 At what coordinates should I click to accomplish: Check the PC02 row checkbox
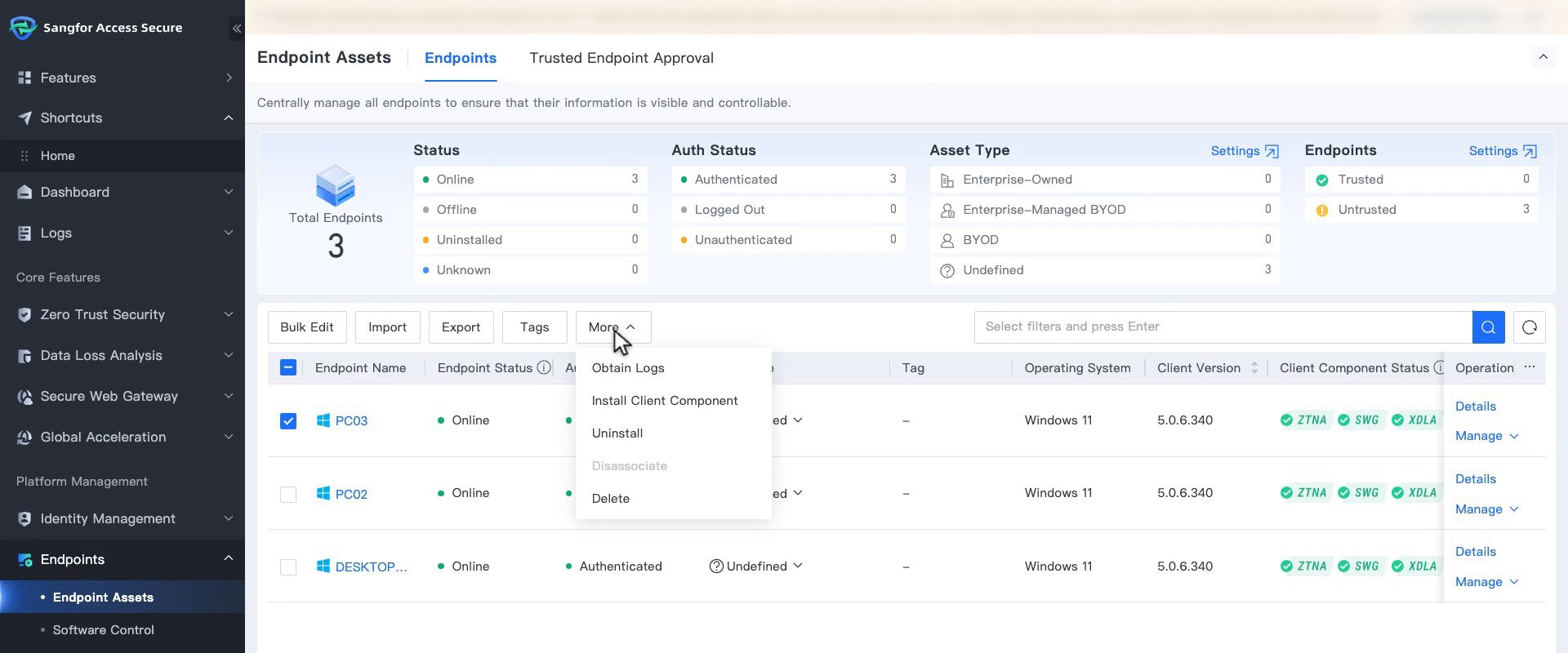coord(288,495)
